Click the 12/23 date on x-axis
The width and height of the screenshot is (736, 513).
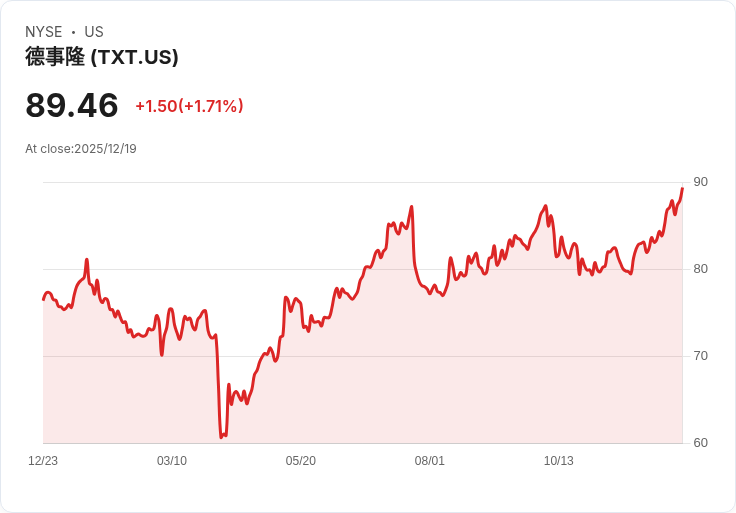coord(43,461)
